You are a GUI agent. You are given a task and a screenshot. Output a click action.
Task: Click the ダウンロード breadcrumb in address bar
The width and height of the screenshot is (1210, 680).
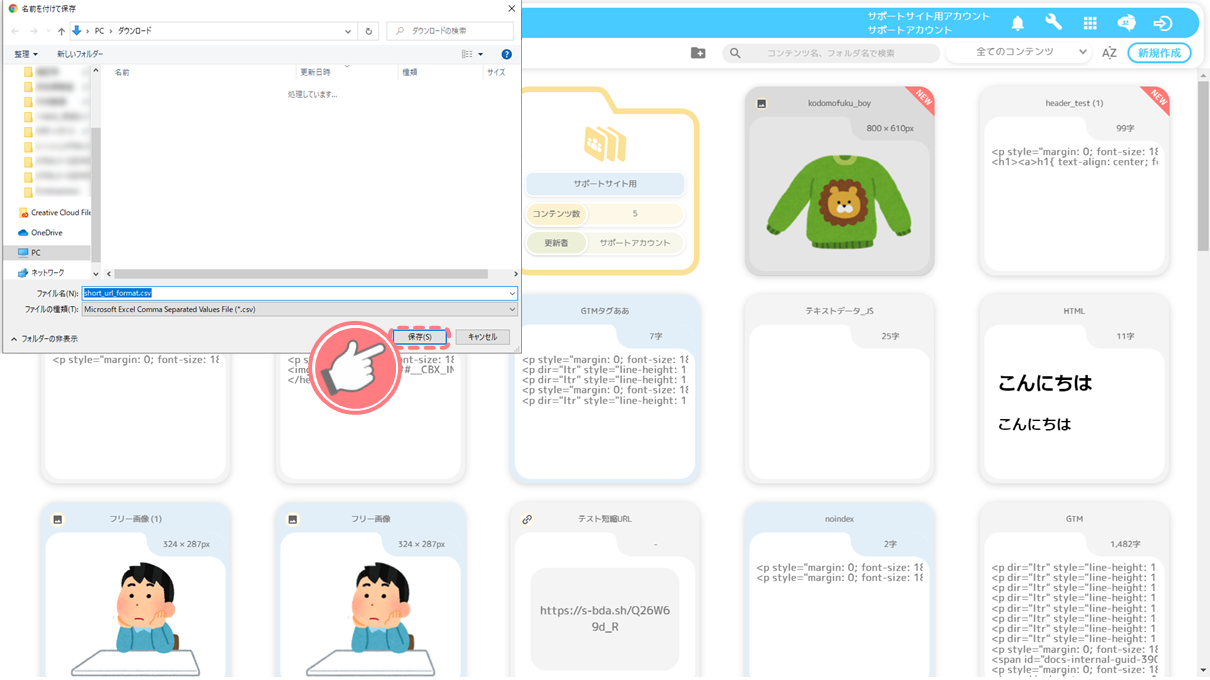click(135, 31)
